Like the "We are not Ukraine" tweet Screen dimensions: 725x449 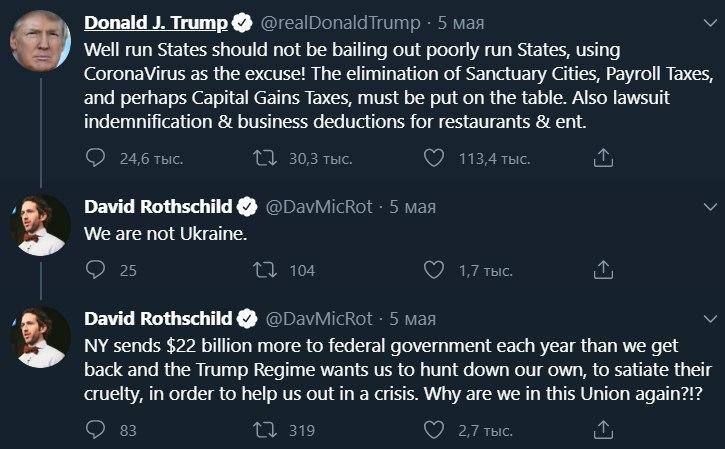(433, 270)
